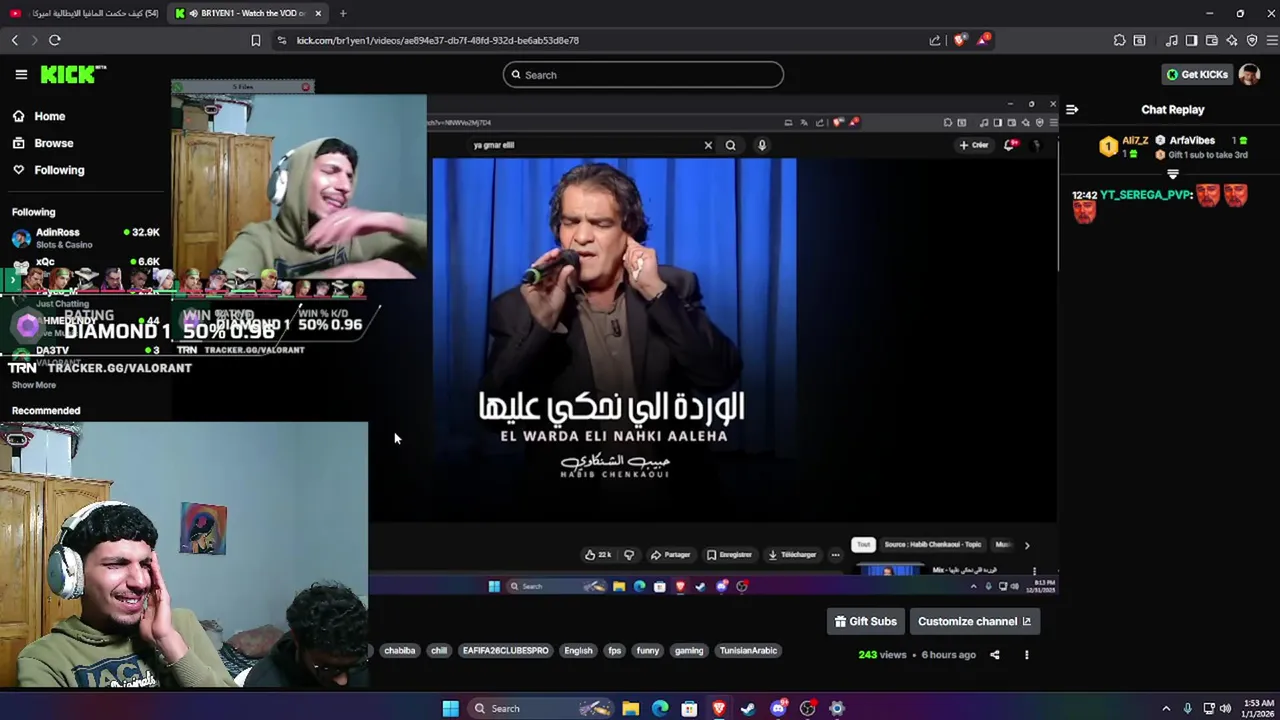The width and height of the screenshot is (1280, 720).
Task: Click the browser back arrow
Action: [x=15, y=40]
